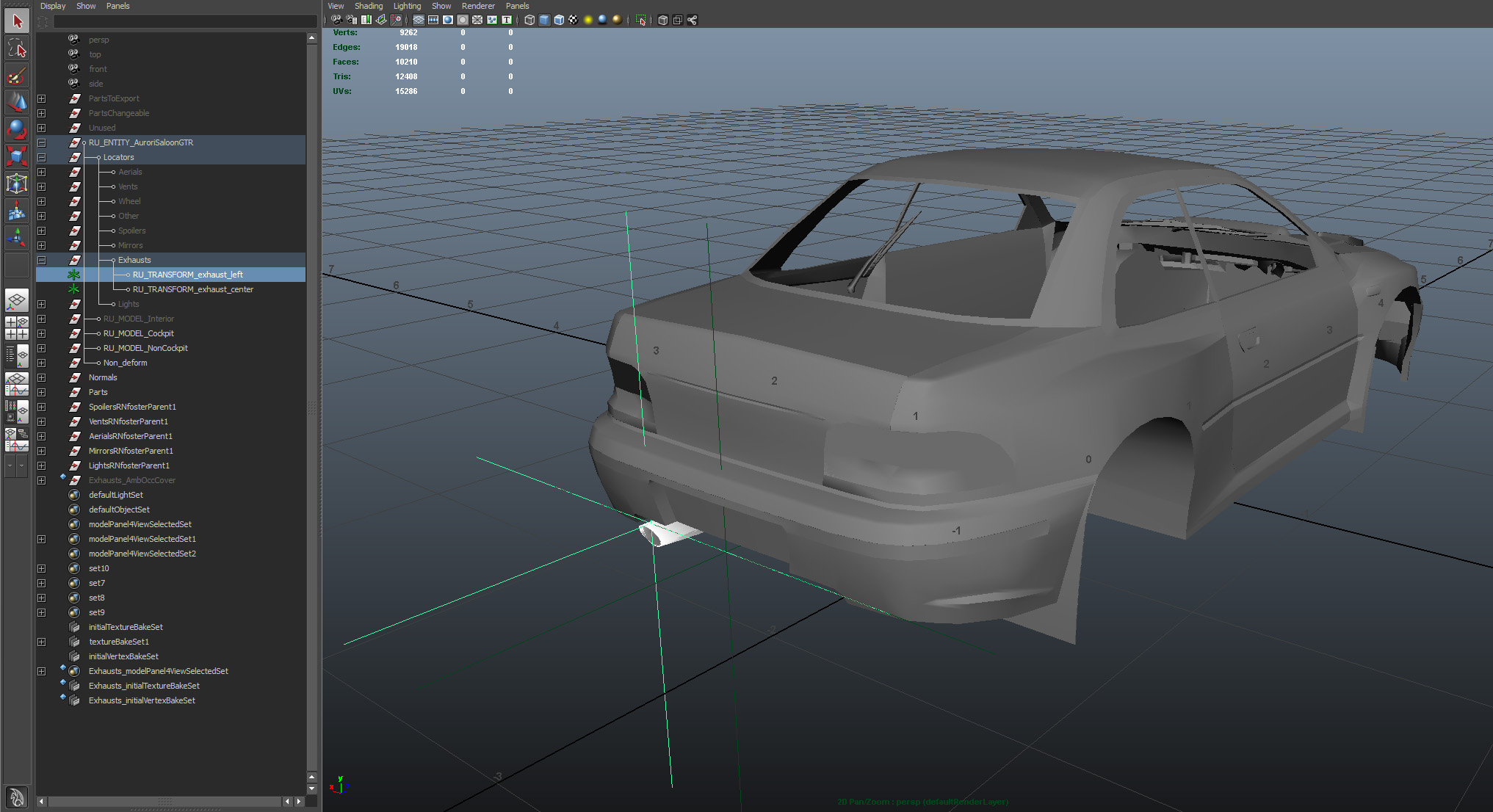Open the viewport Shading menu

coord(368,6)
